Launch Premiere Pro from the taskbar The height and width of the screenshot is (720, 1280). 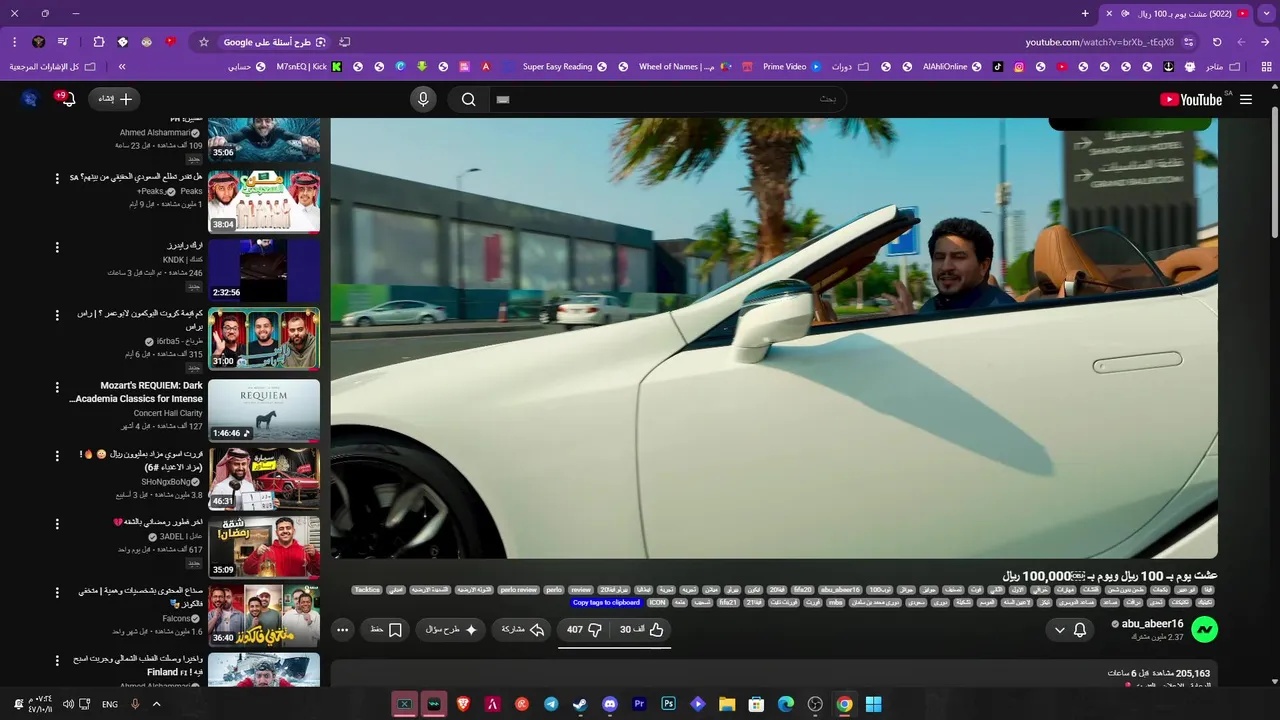(639, 704)
